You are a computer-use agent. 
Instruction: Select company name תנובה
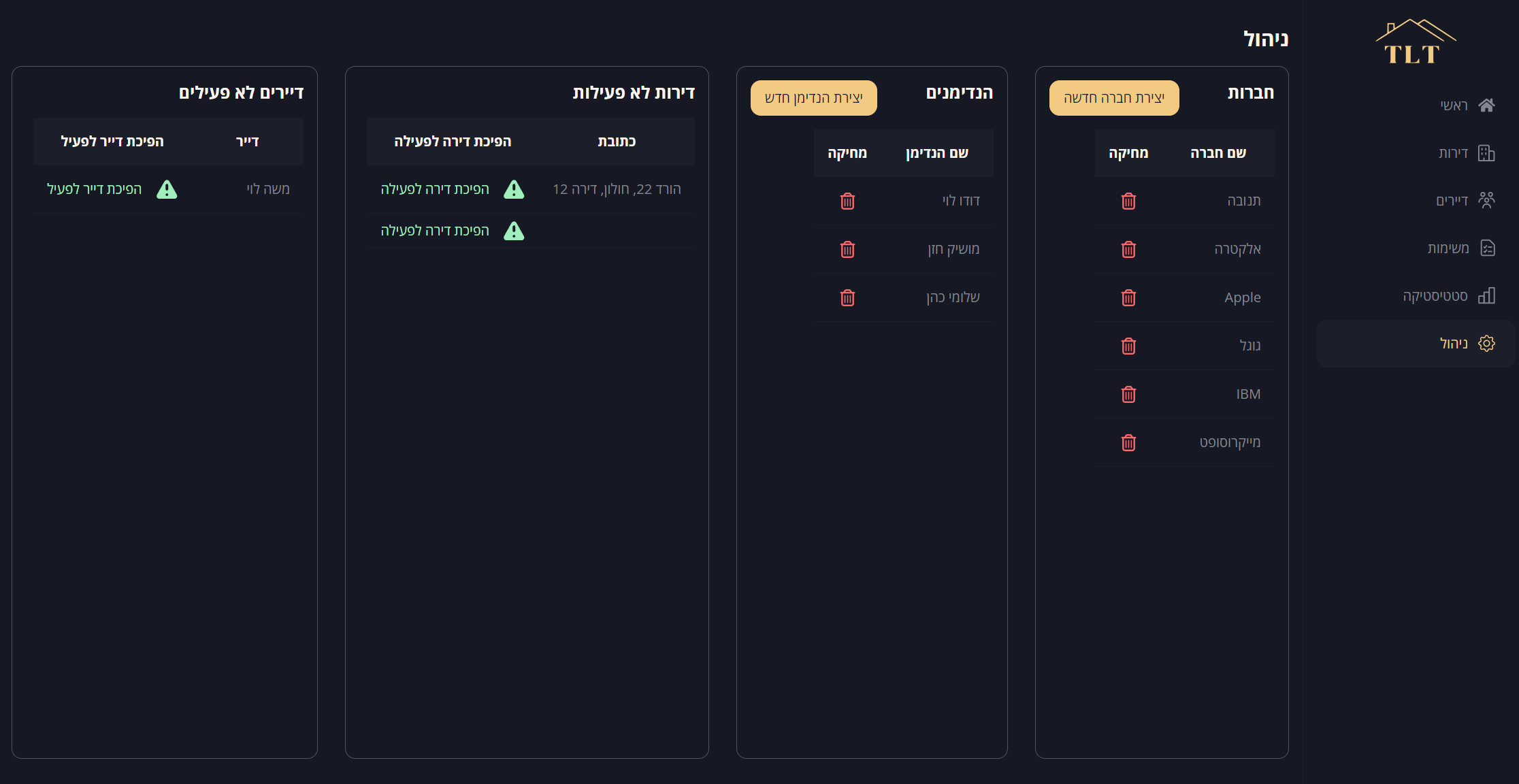[1244, 201]
